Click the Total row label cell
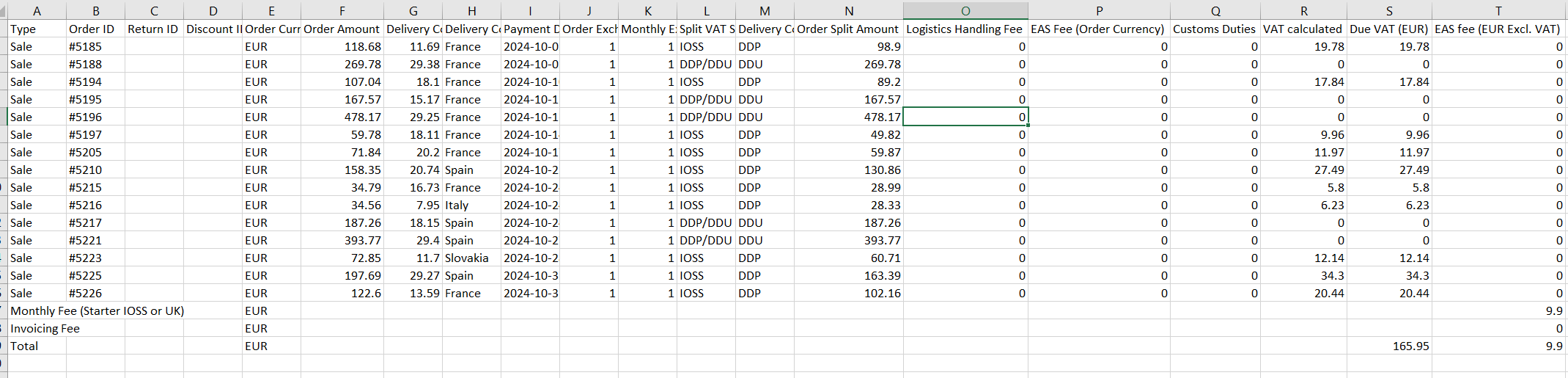The height and width of the screenshot is (378, 1568). 37,346
